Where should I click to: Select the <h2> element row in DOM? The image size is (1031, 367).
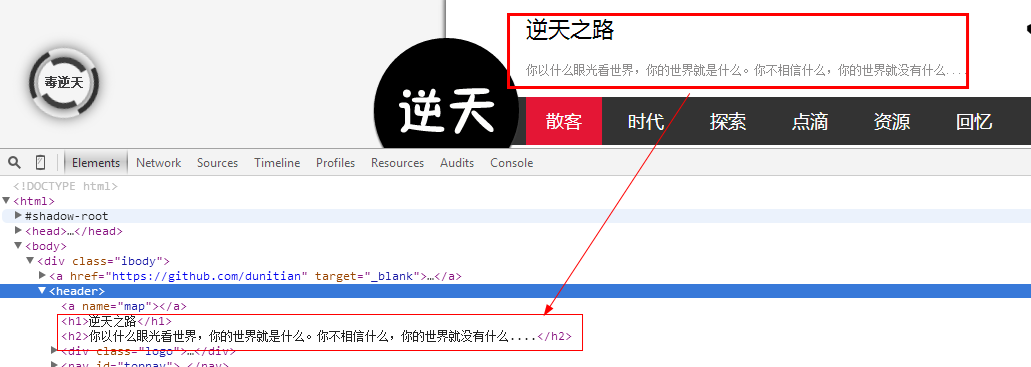click(316, 336)
